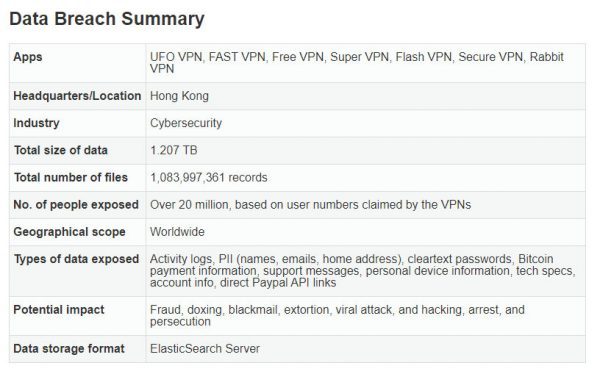This screenshot has width=600, height=374.
Task: Click the UFO VPN app list text
Action: click(x=356, y=63)
